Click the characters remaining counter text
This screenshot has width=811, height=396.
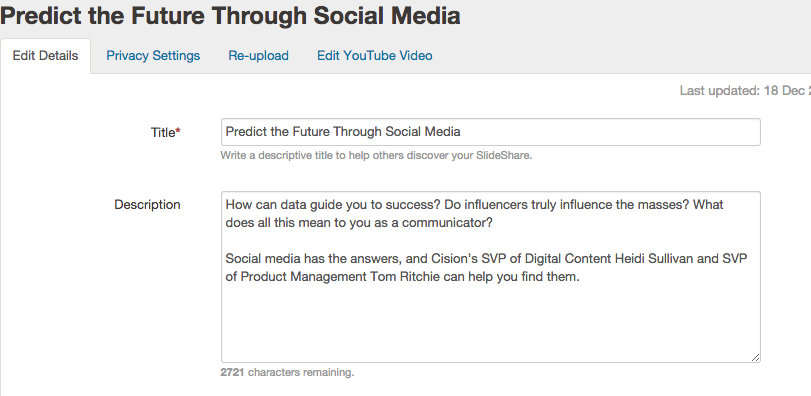[x=287, y=372]
